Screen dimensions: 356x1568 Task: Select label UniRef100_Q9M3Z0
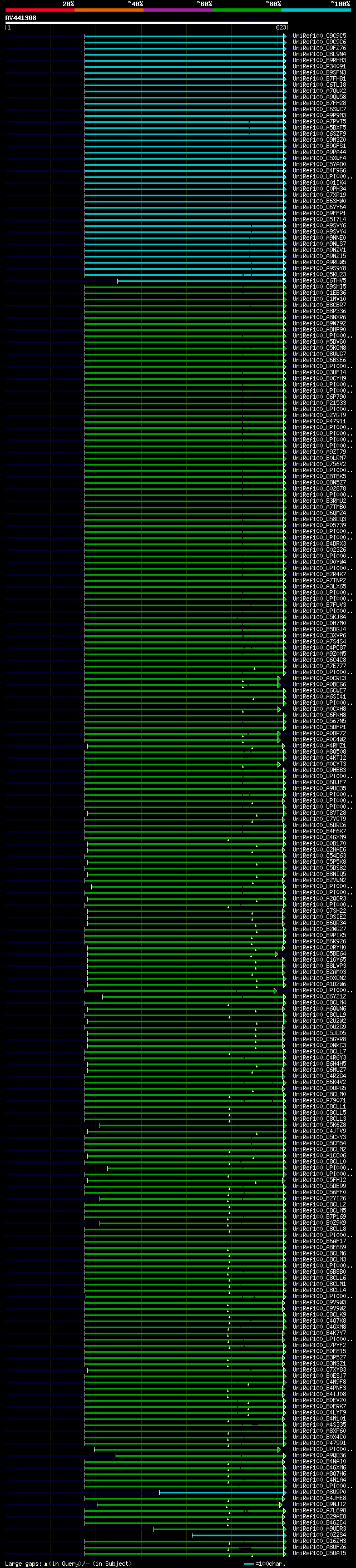(319, 140)
